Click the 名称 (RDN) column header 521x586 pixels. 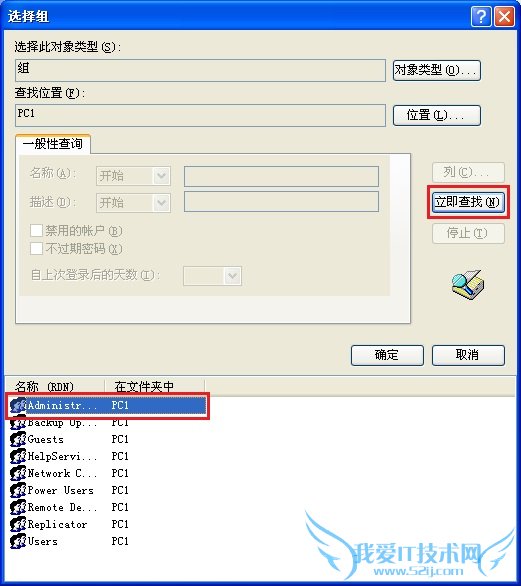tap(55, 386)
